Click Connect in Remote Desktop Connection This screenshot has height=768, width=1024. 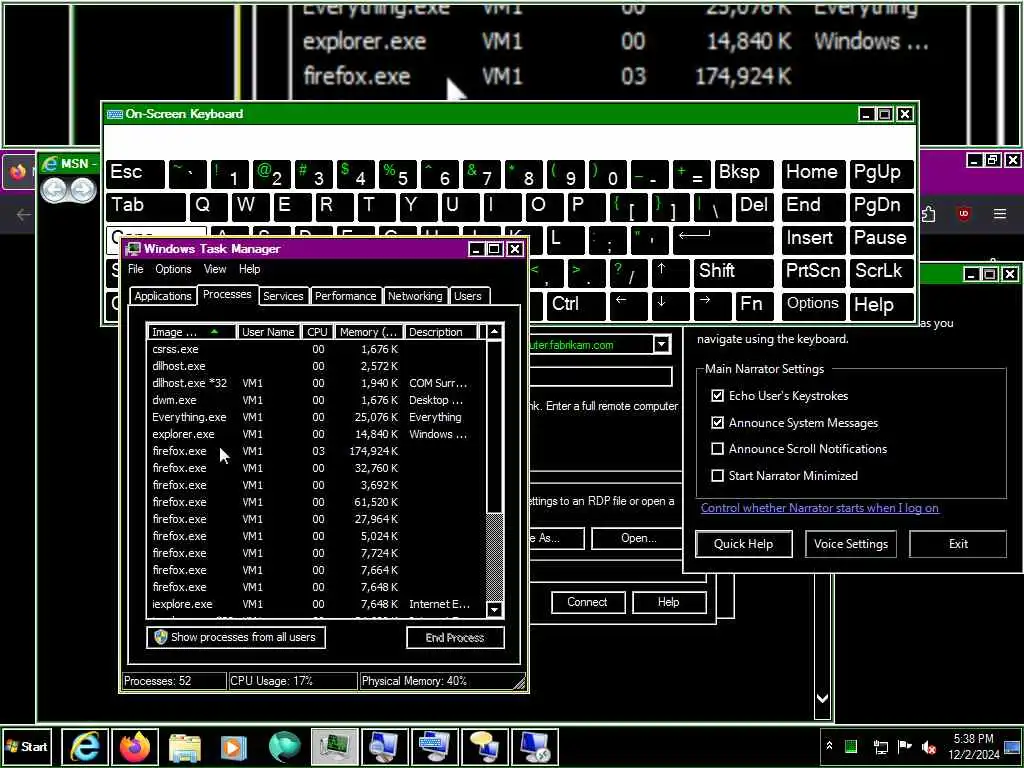coord(588,602)
